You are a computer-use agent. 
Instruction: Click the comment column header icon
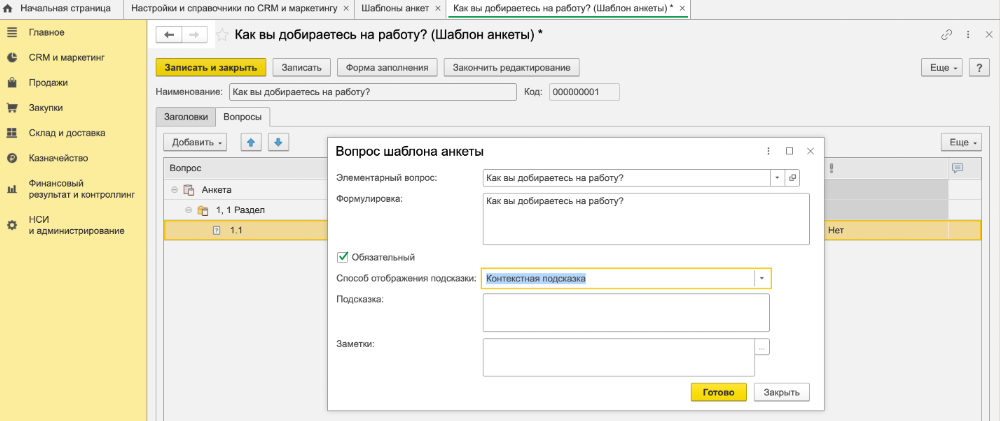click(957, 168)
